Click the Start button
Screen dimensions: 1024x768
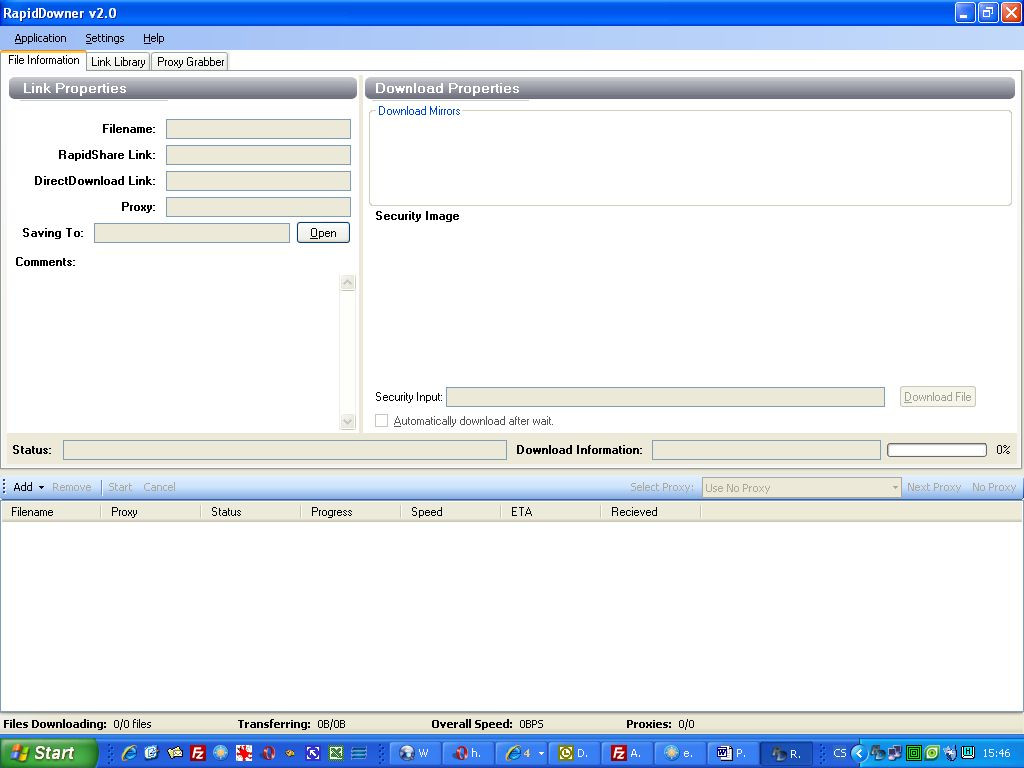coord(48,753)
